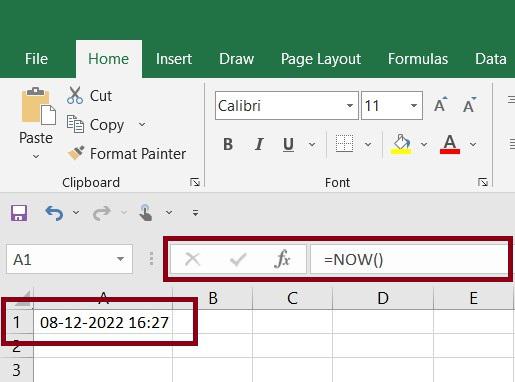Open the File tab
This screenshot has height=382, width=515.
37,59
